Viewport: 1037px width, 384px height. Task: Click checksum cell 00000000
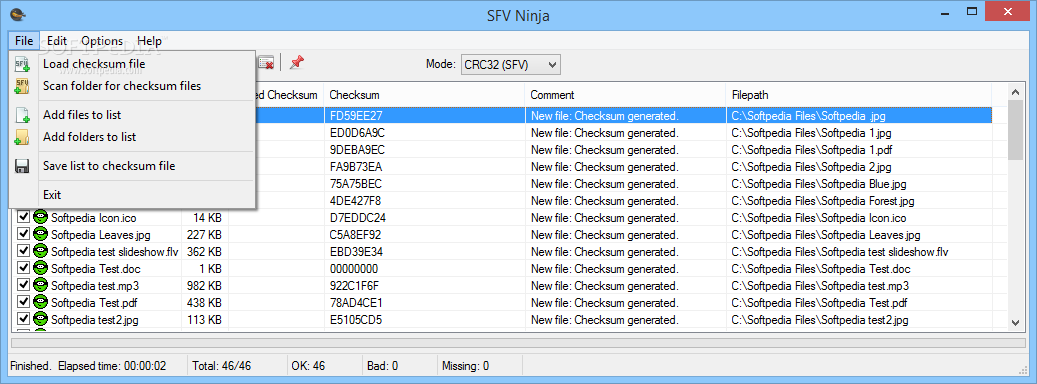tap(354, 269)
